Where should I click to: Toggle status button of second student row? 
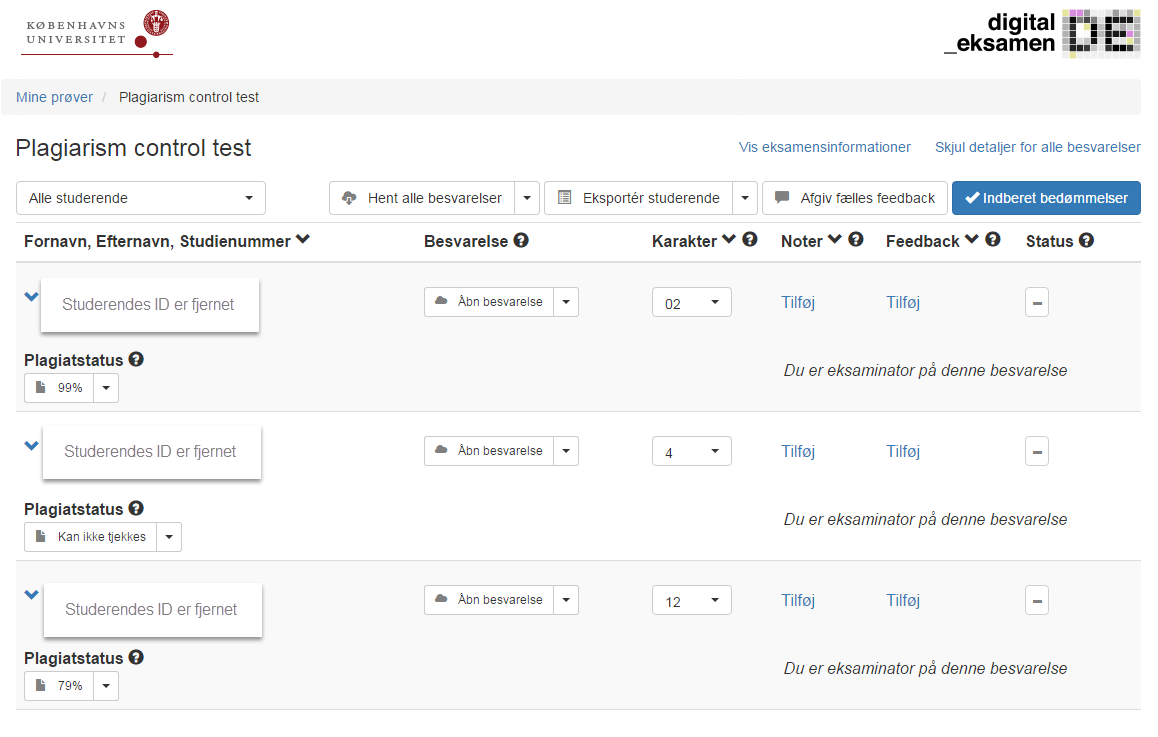(x=1037, y=451)
